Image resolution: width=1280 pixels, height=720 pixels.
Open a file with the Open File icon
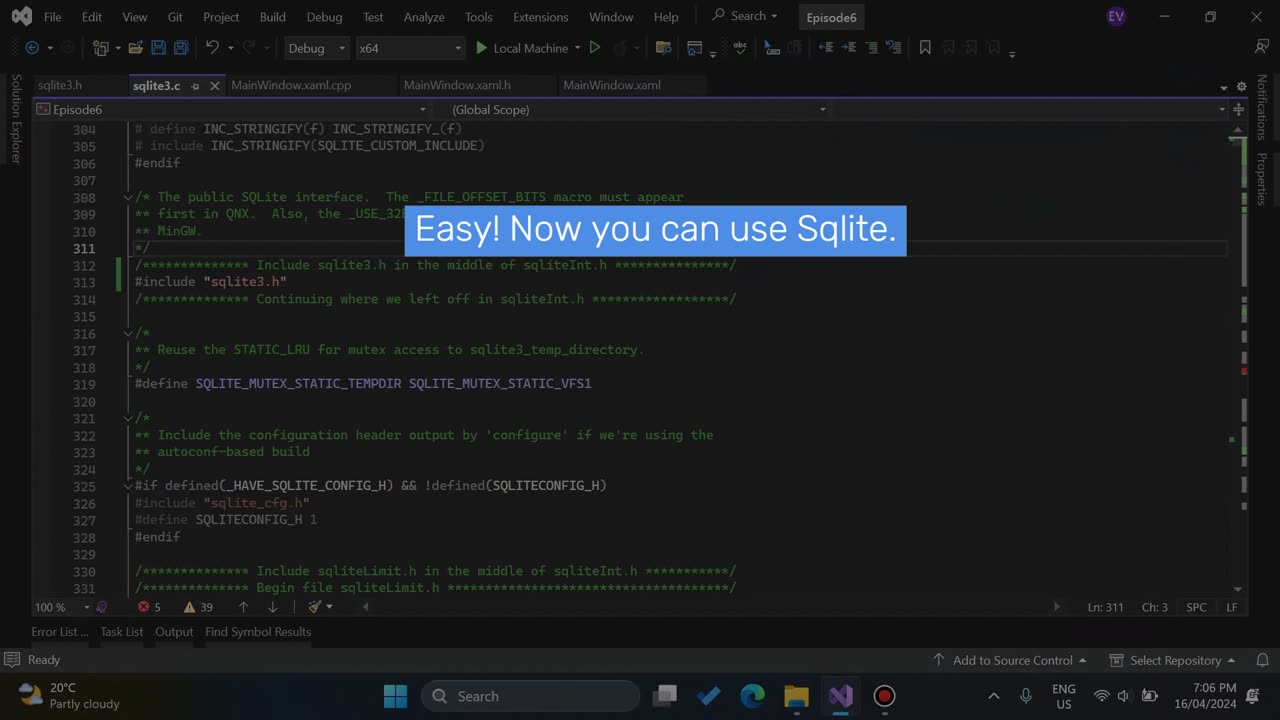134,48
